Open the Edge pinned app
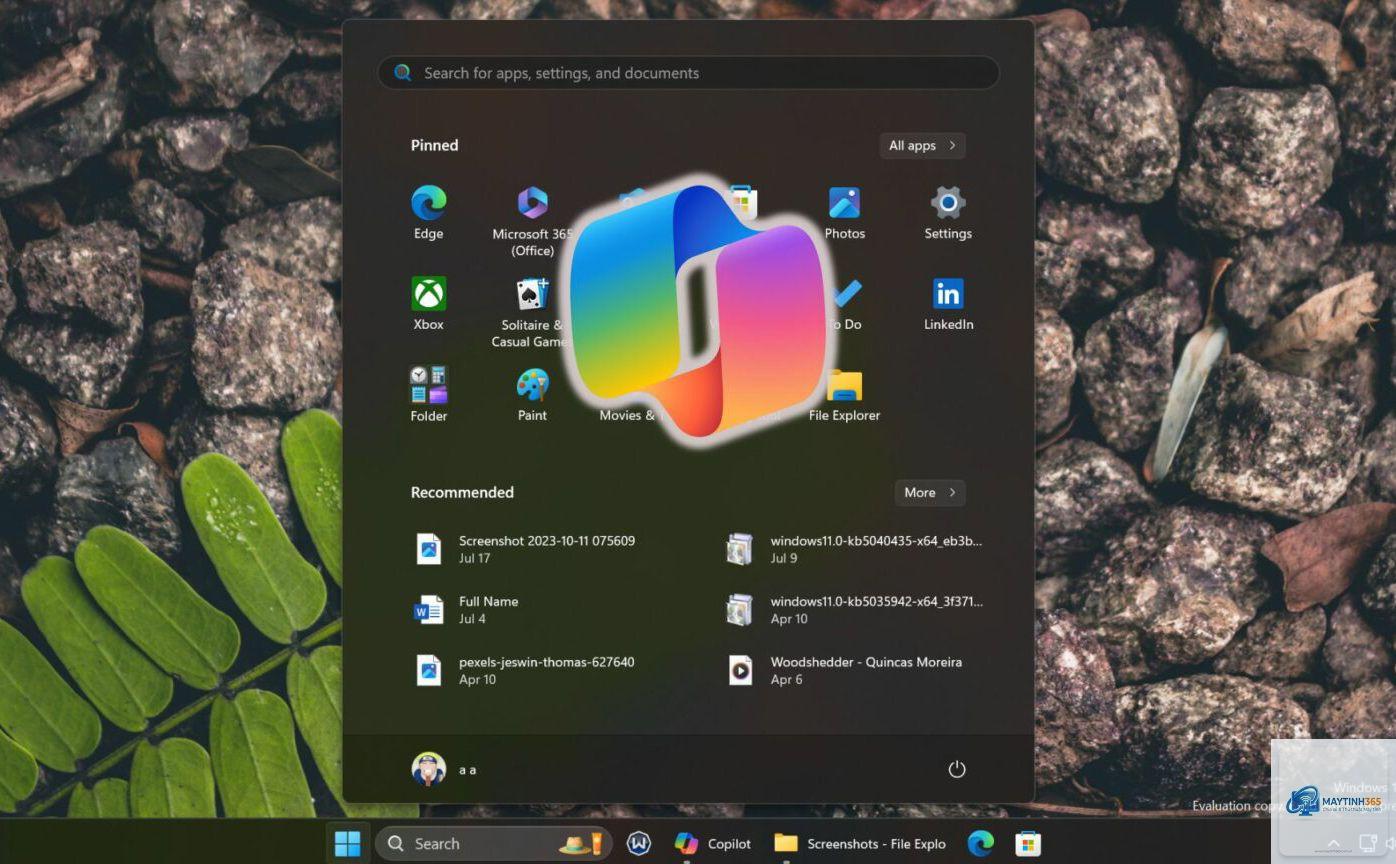Screen dimensions: 1396x864 pos(428,212)
